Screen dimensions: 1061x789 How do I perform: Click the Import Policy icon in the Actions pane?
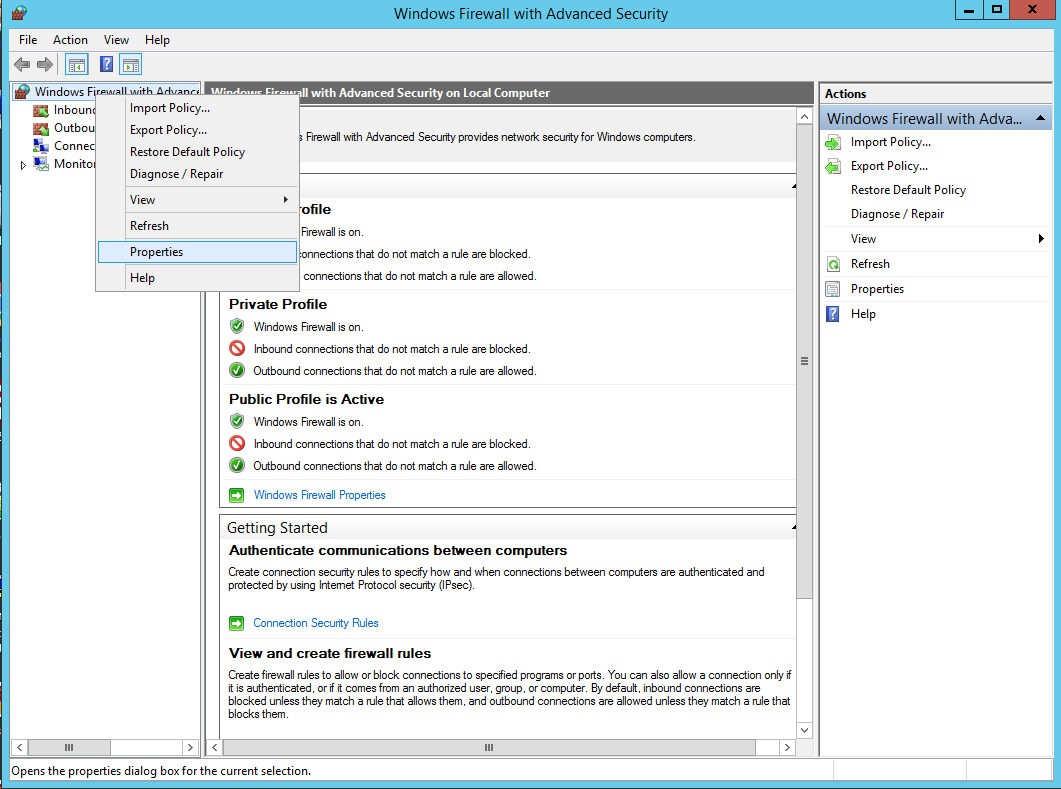[833, 142]
